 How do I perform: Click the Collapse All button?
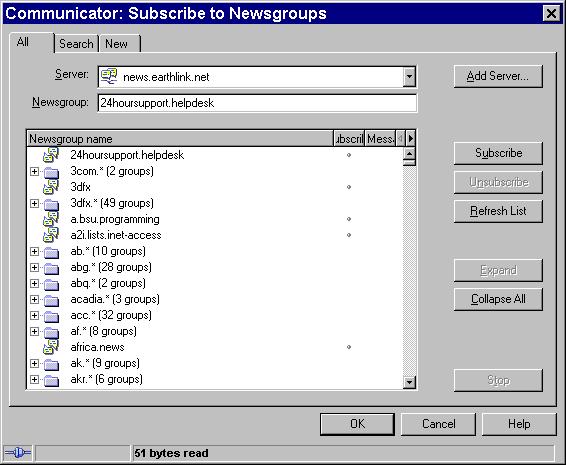(498, 299)
